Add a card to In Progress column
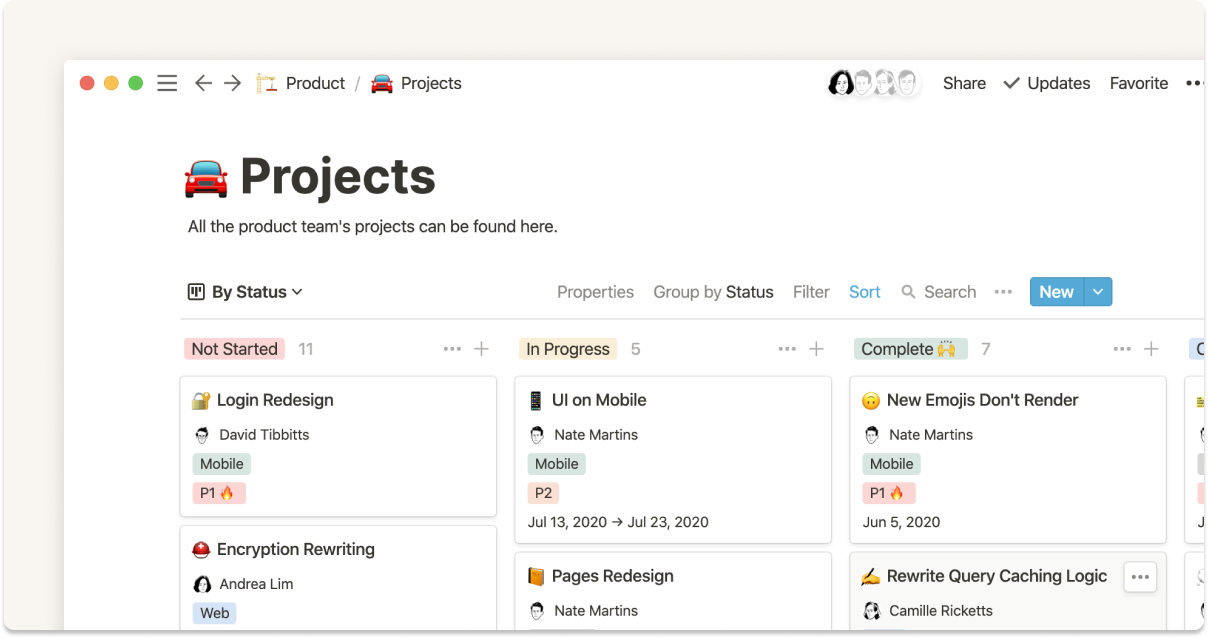1208x638 pixels. tap(816, 349)
